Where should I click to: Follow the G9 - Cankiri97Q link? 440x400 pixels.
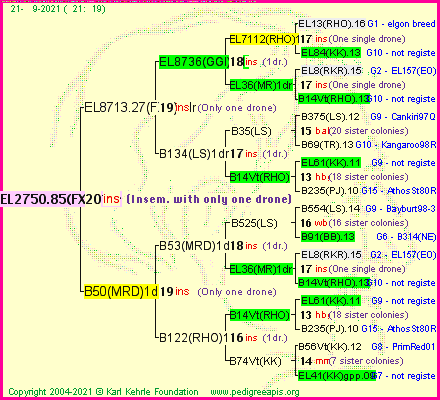pos(403,117)
